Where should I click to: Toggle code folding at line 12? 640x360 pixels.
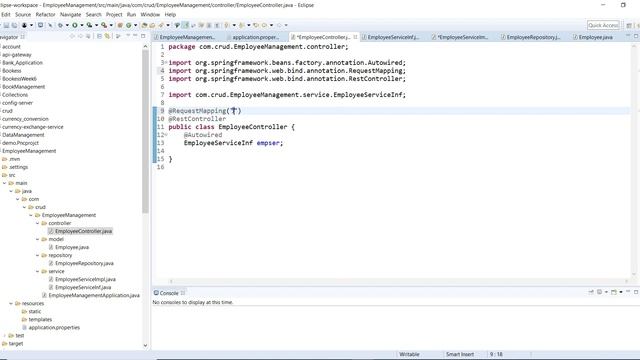point(166,135)
